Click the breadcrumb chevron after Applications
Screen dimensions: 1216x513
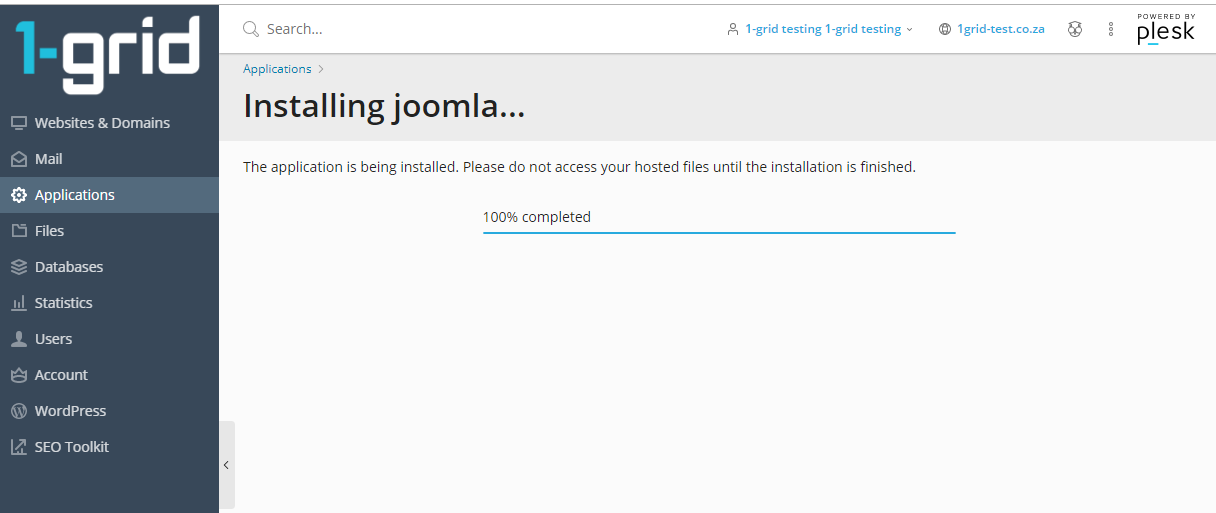point(321,69)
